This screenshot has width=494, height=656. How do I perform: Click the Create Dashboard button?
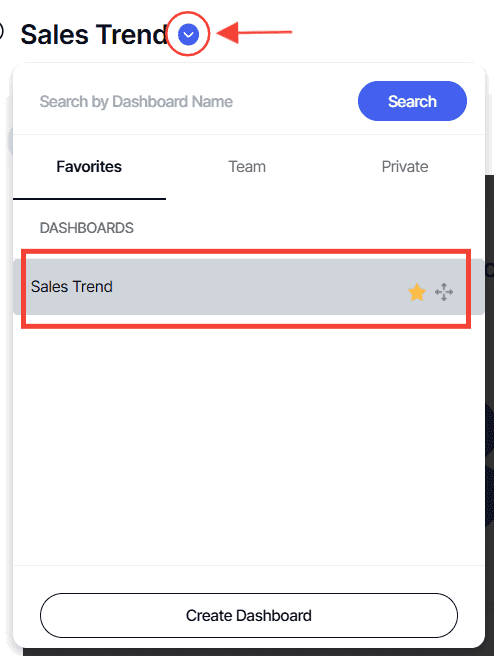pyautogui.click(x=248, y=615)
